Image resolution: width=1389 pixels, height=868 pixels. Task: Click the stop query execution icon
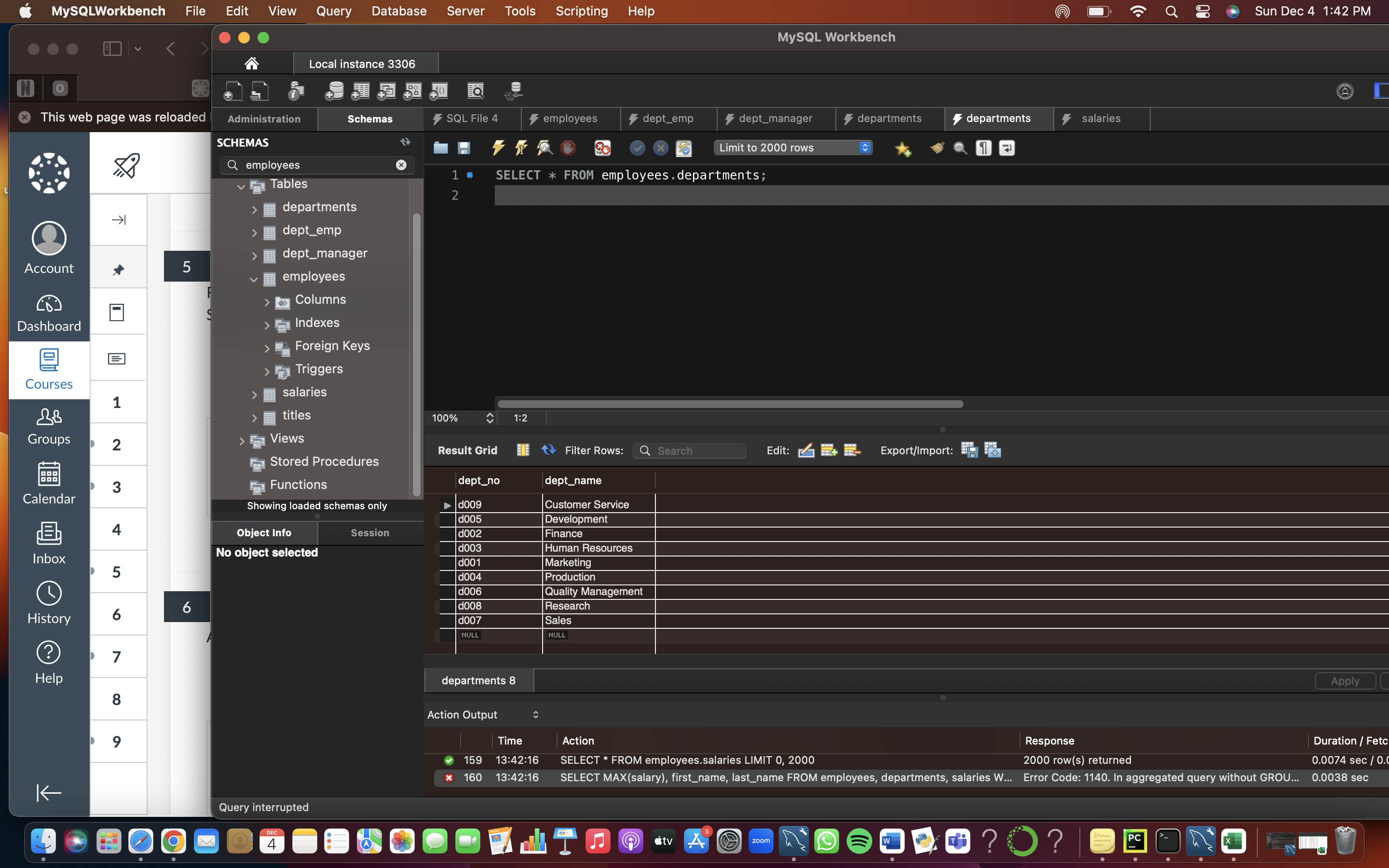[x=567, y=148]
